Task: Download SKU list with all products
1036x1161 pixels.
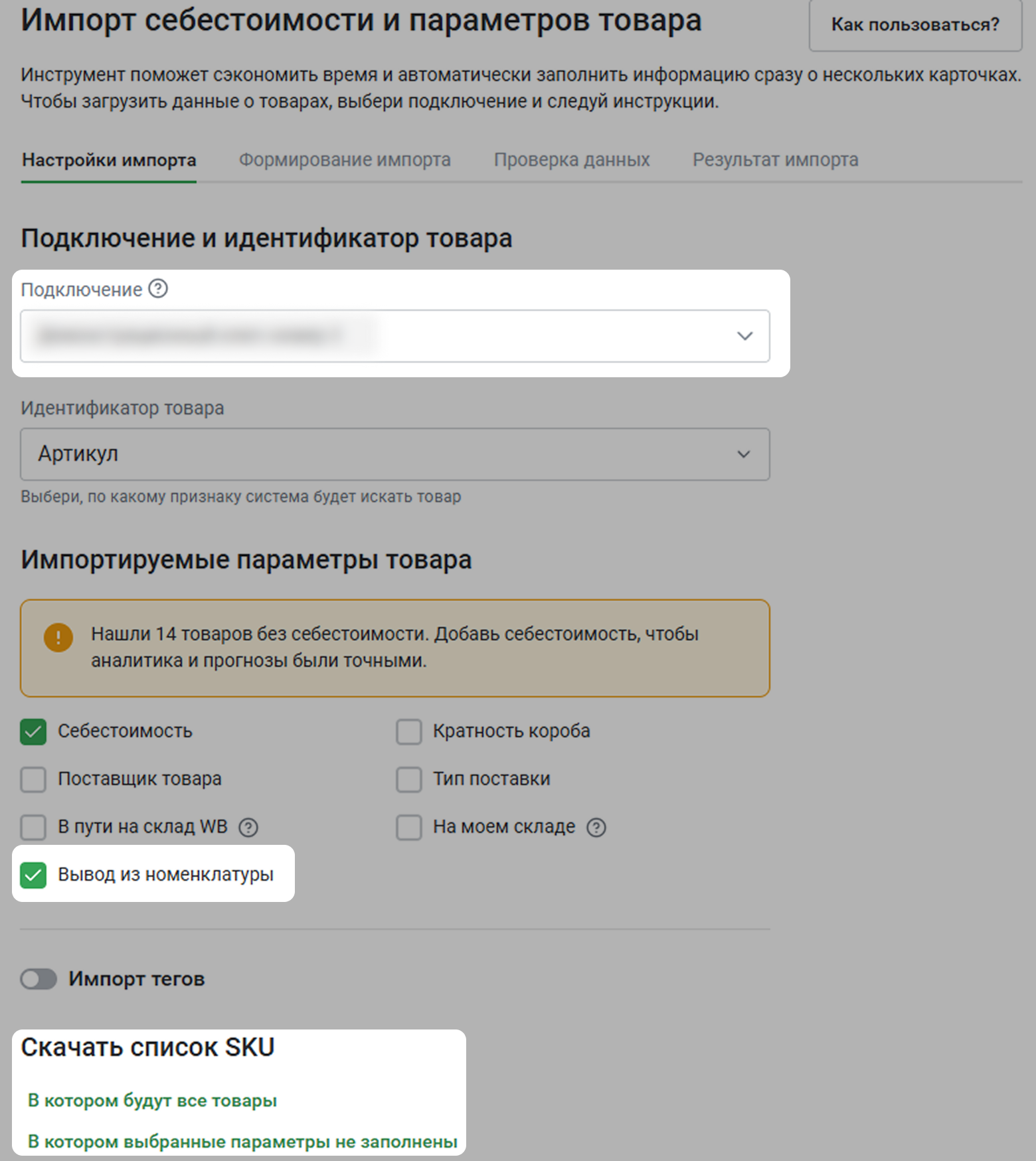Action: (152, 1101)
